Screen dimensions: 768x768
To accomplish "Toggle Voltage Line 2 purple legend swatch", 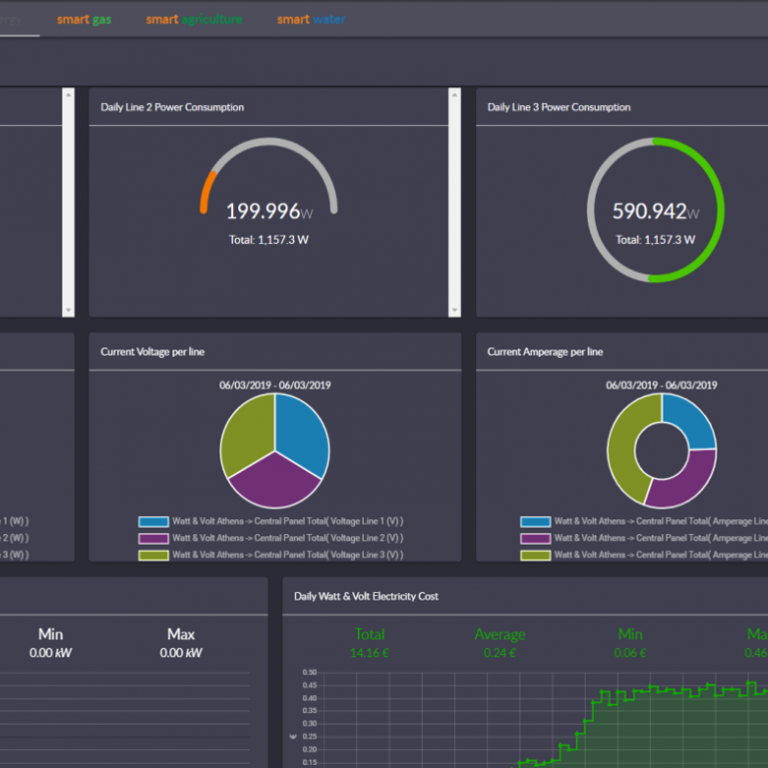I will [x=154, y=538].
